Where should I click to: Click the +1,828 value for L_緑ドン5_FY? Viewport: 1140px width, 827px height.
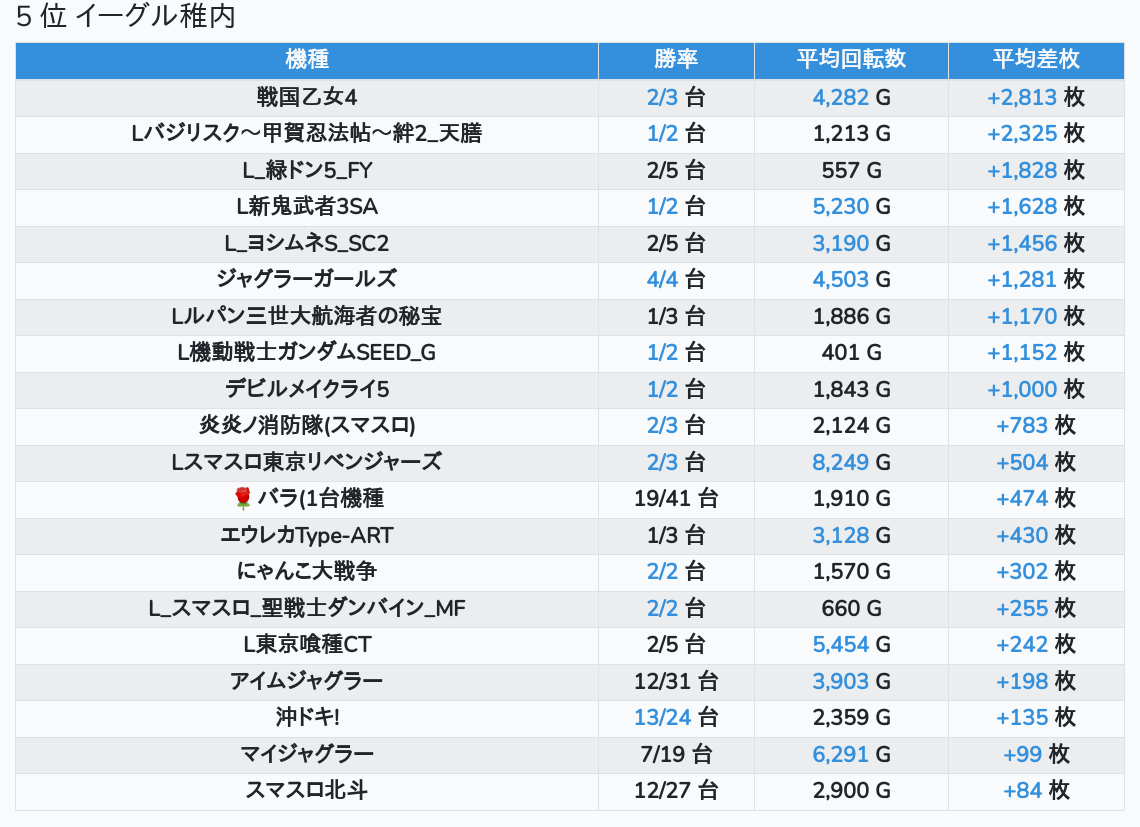1021,170
